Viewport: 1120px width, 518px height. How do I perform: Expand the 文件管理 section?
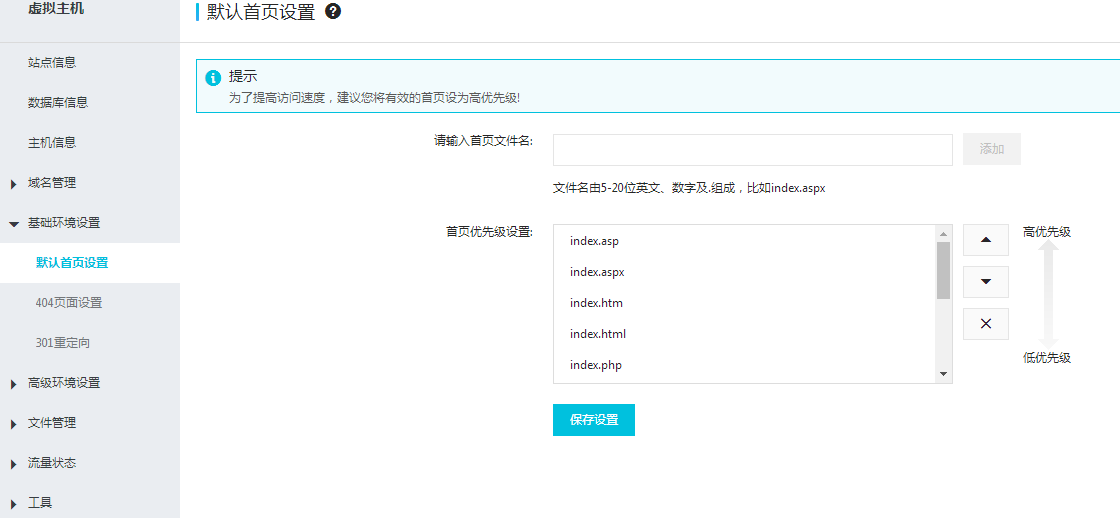click(51, 423)
